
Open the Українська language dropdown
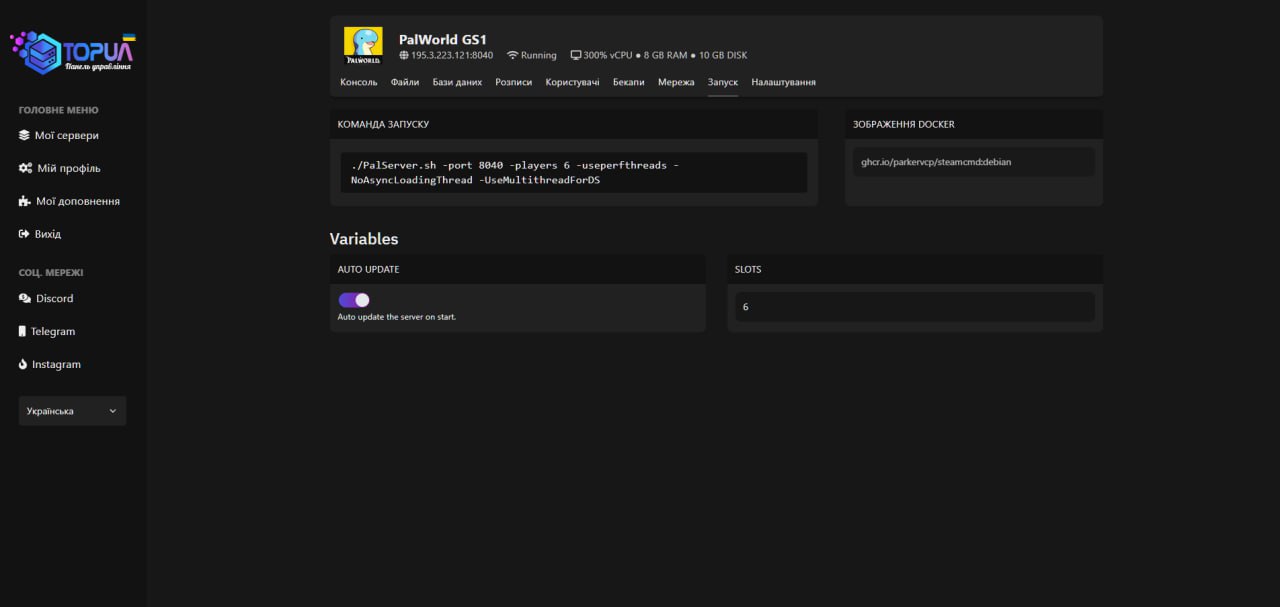tap(72, 411)
